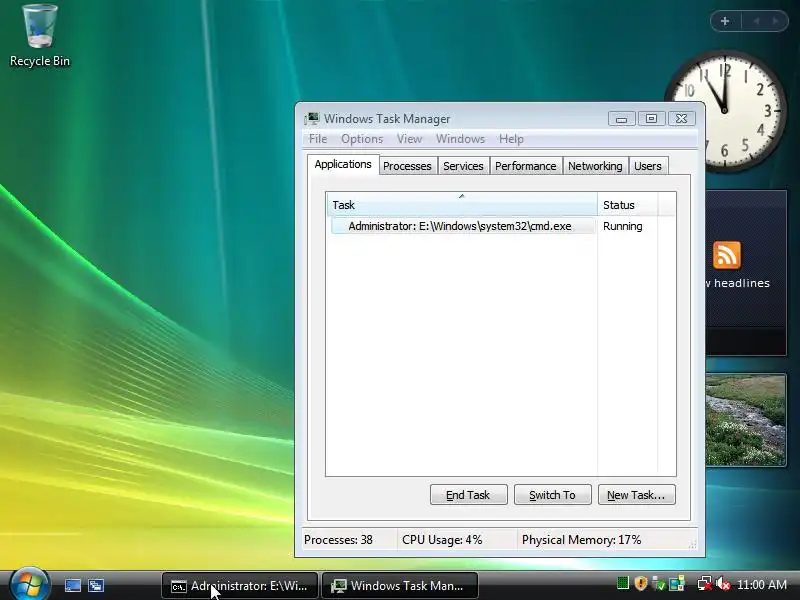Click the analog clock gadget
Image resolution: width=800 pixels, height=600 pixels.
(724, 110)
